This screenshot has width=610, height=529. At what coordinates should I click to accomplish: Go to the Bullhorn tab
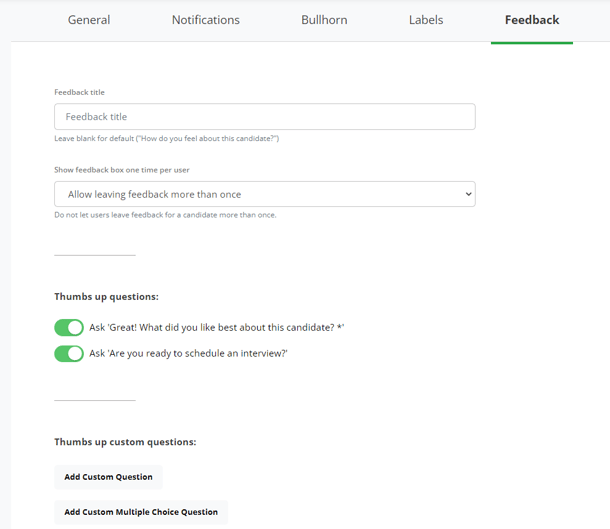[324, 20]
